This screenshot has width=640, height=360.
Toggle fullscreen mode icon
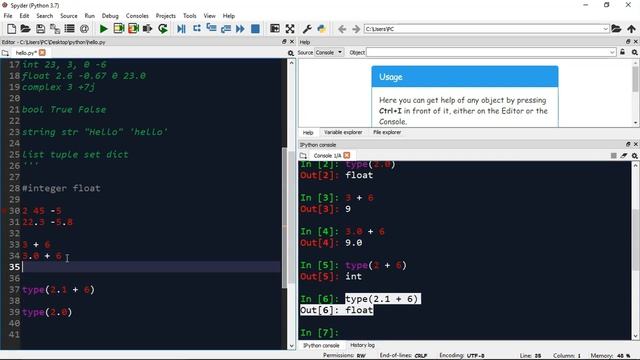coord(290,29)
